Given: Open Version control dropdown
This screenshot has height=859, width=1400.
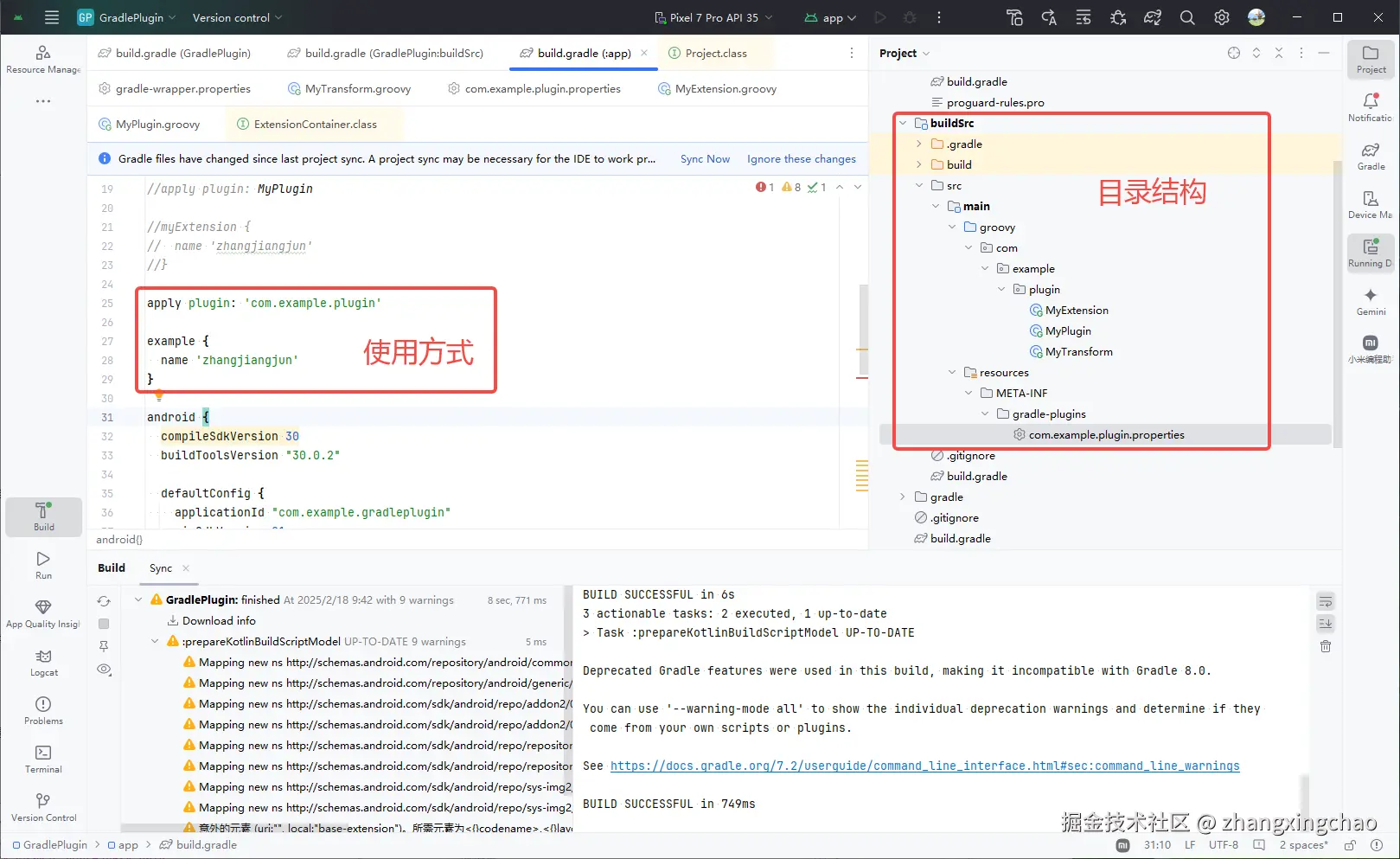Looking at the screenshot, I should 237,17.
